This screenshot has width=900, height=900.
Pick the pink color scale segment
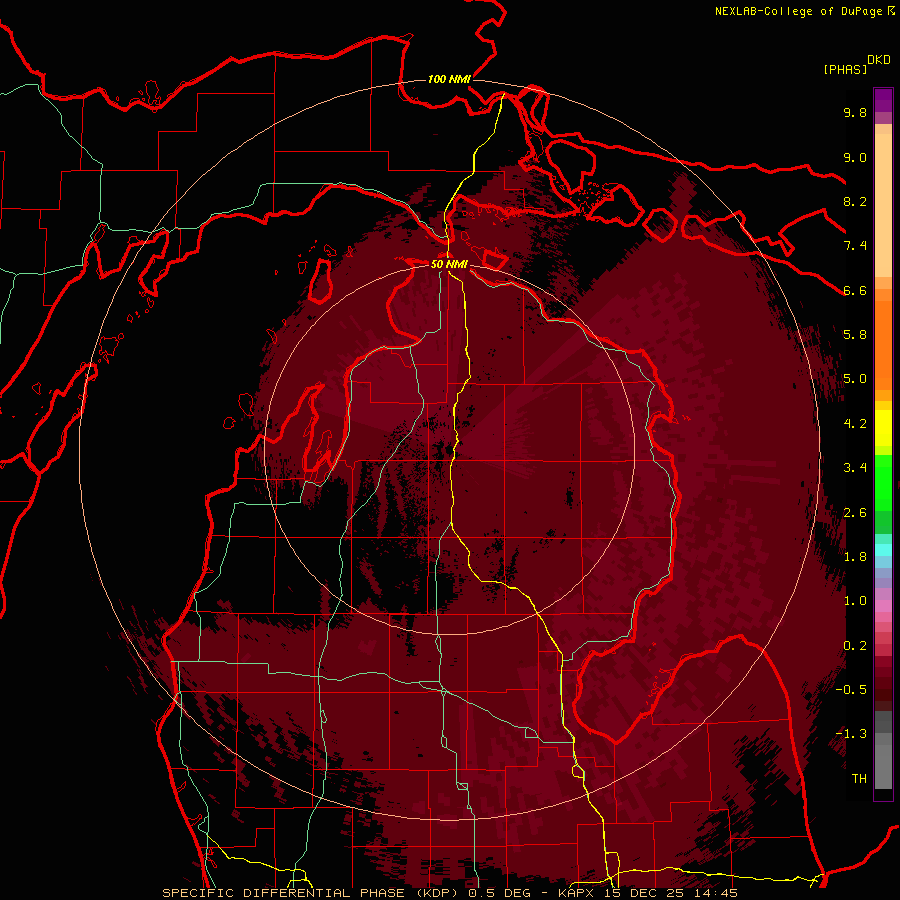[x=883, y=606]
